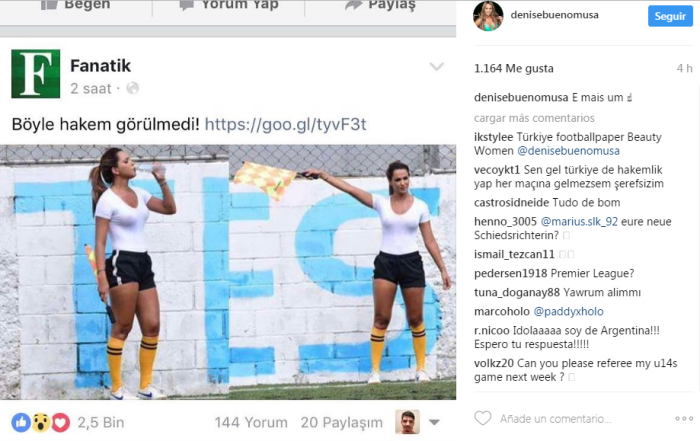This screenshot has height=441, width=700.
Task: Open the goo.gl/tyvF3t link
Action: (x=286, y=124)
